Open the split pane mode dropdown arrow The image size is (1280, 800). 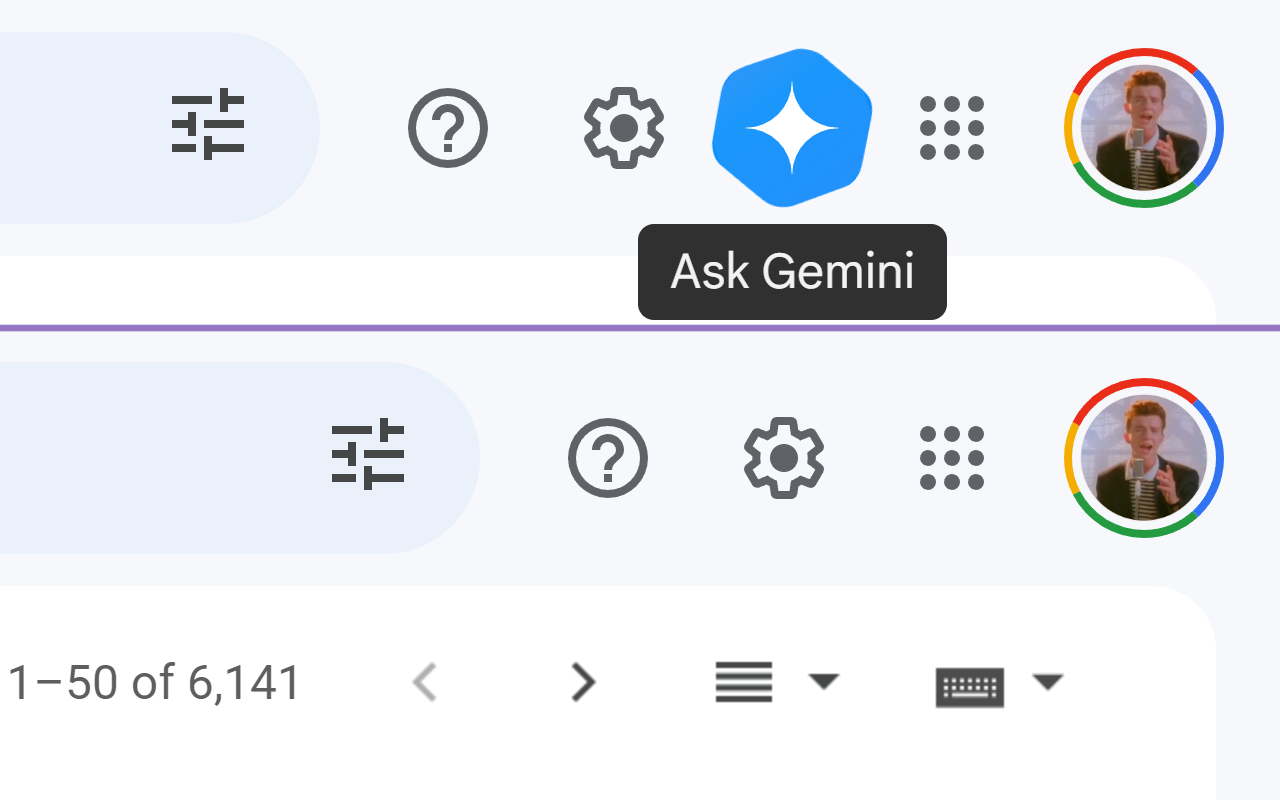tap(824, 683)
